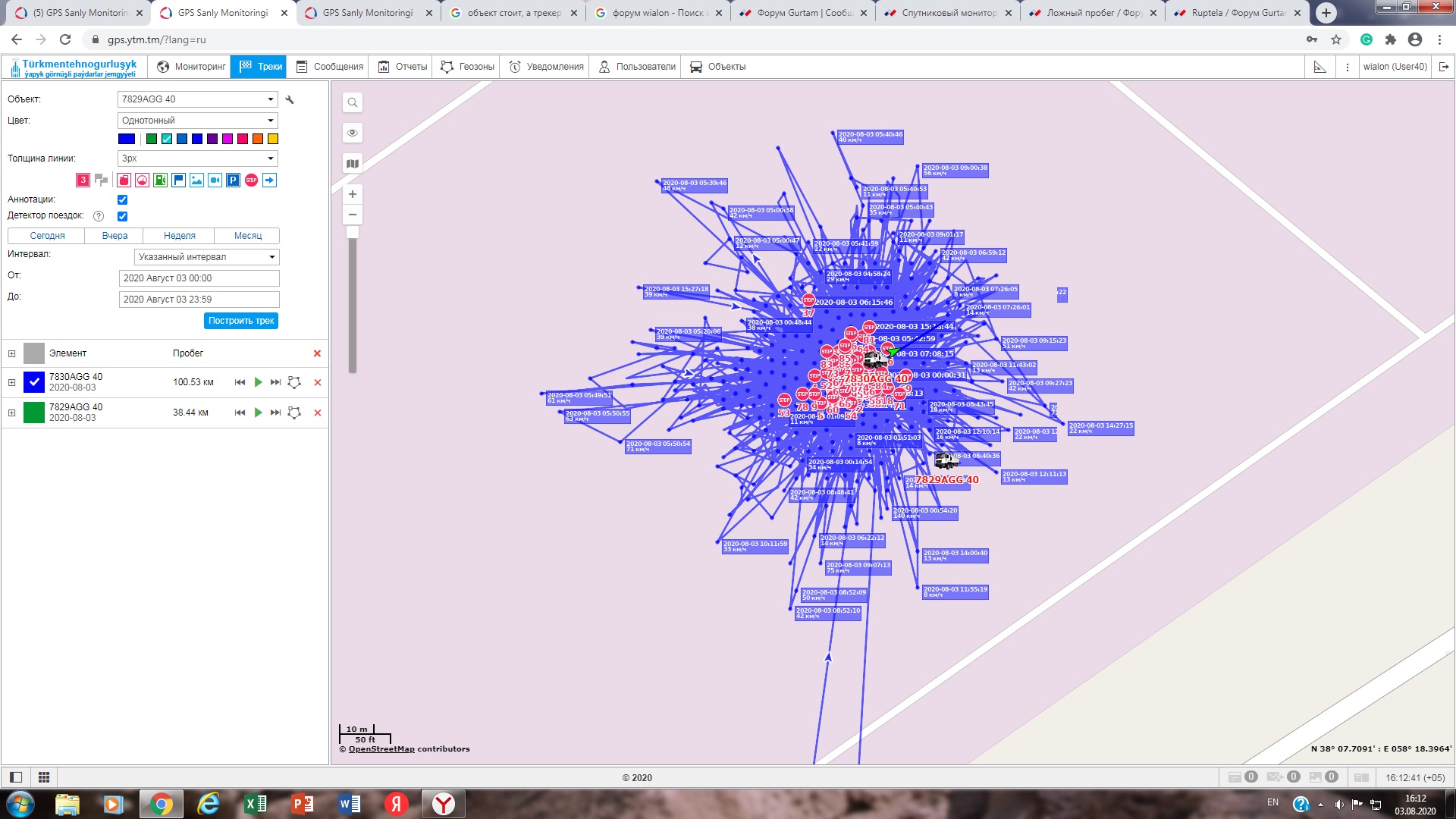Screen dimensions: 1456x819
Task: Play the 7829AGG 40 track
Action: coord(258,413)
